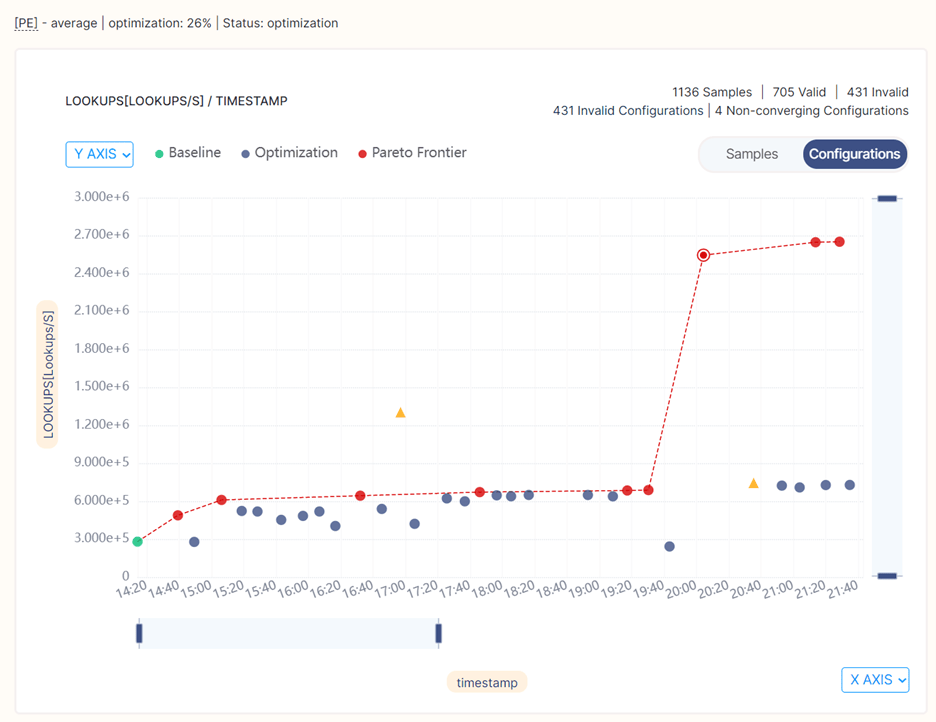
Task: Select the ringed red Pareto point
Action: 703,255
